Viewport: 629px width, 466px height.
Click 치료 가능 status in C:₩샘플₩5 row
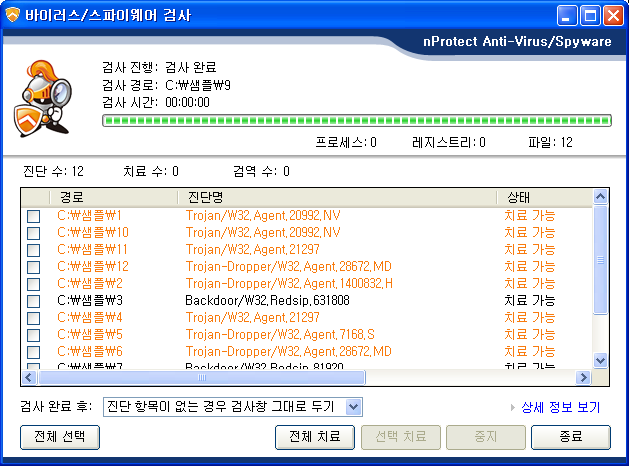click(x=530, y=334)
